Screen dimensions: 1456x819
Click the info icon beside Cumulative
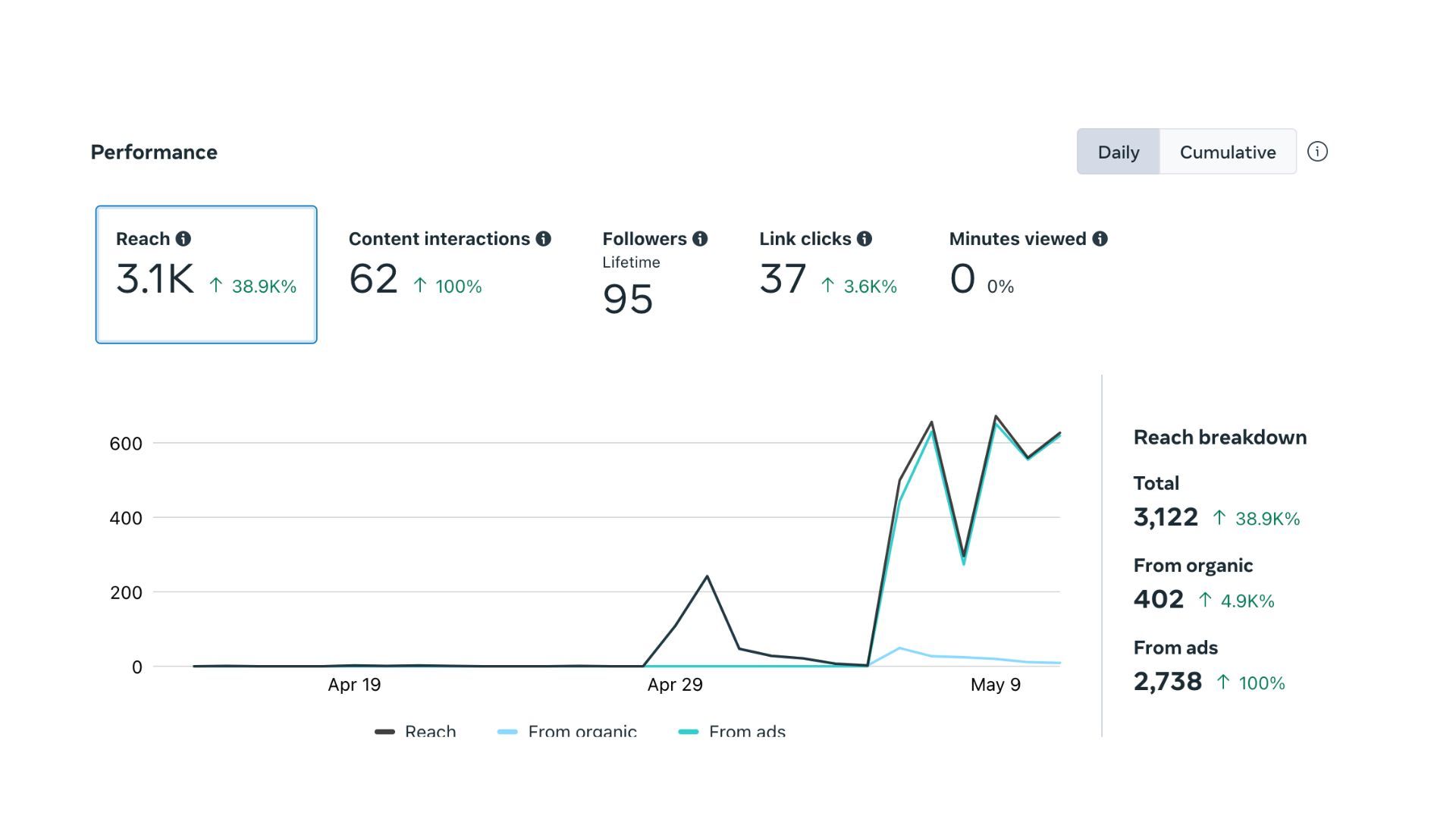coord(1318,152)
